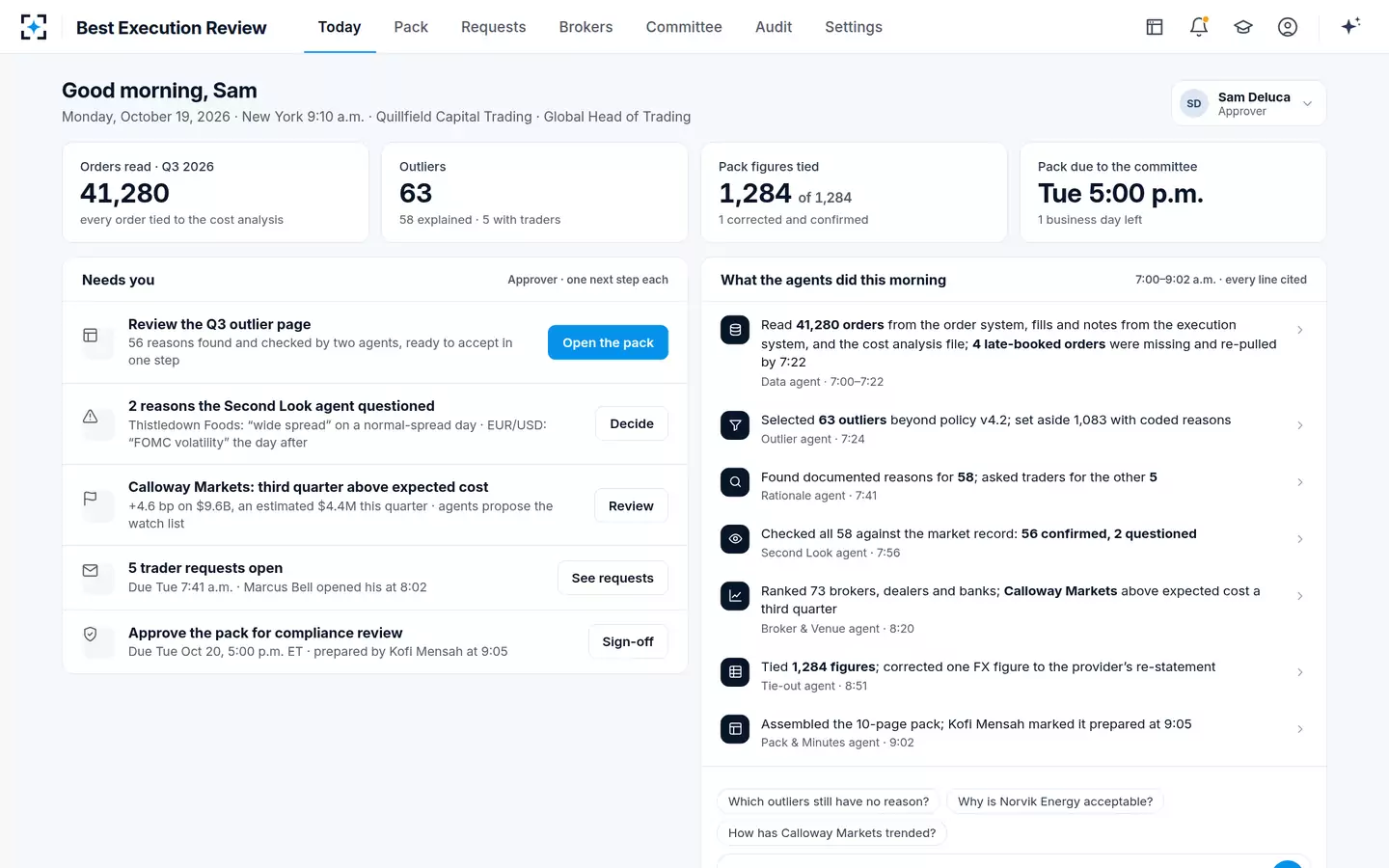Click the Broker & Venue agent chart icon

click(735, 596)
